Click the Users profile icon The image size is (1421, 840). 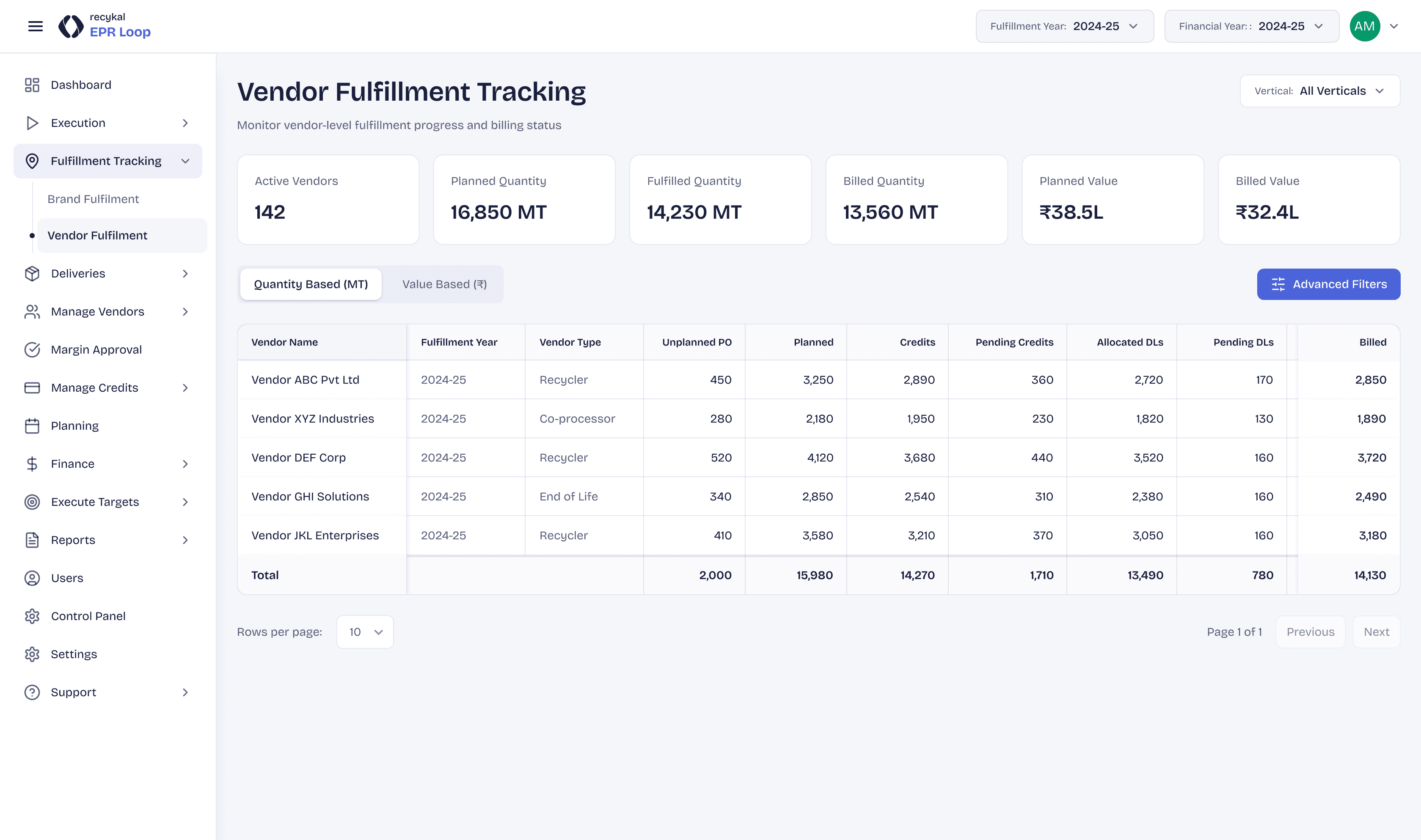pos(32,578)
